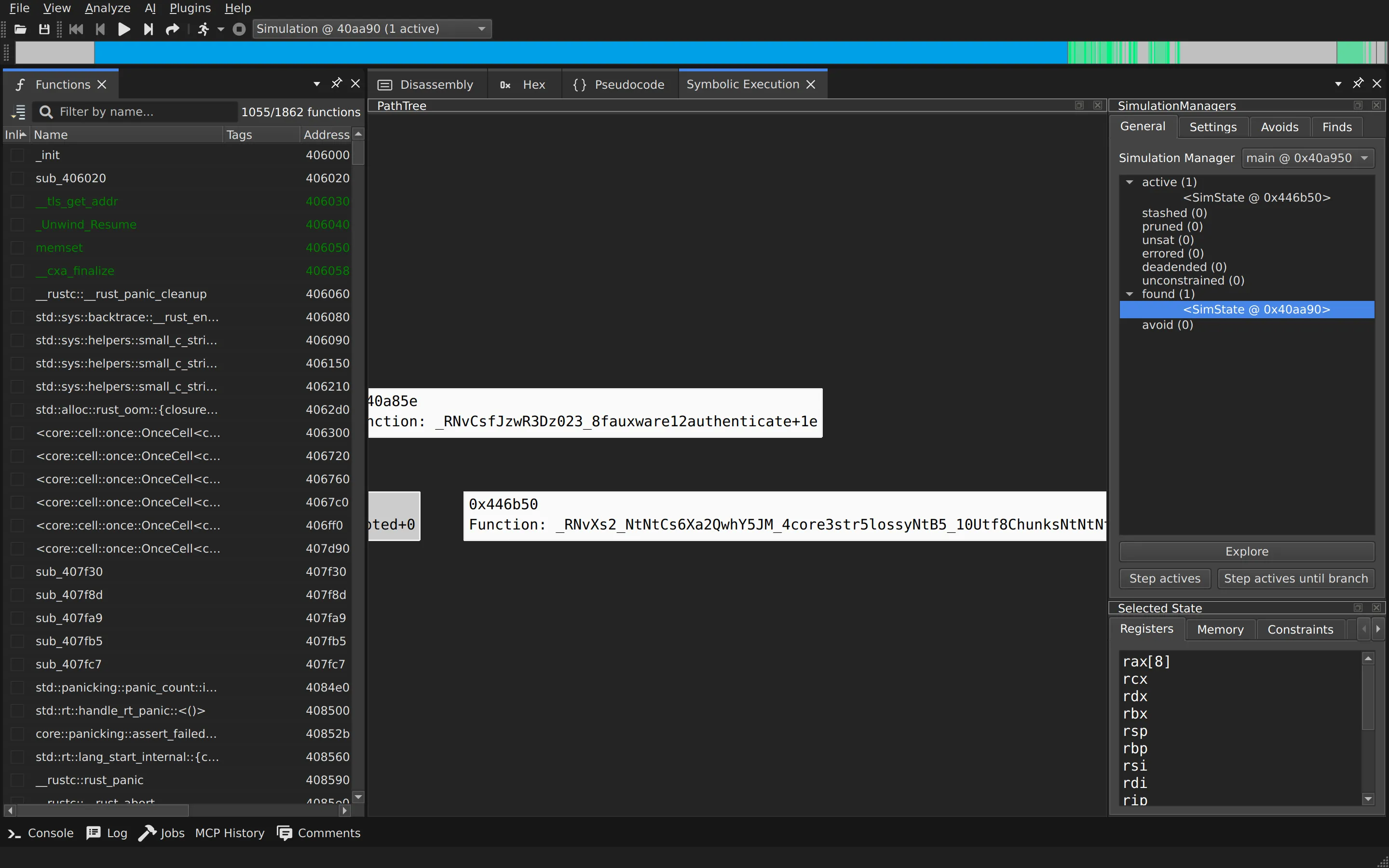Image resolution: width=1389 pixels, height=868 pixels.
Task: Open dropdown arrow next to the run icon
Action: 220,29
